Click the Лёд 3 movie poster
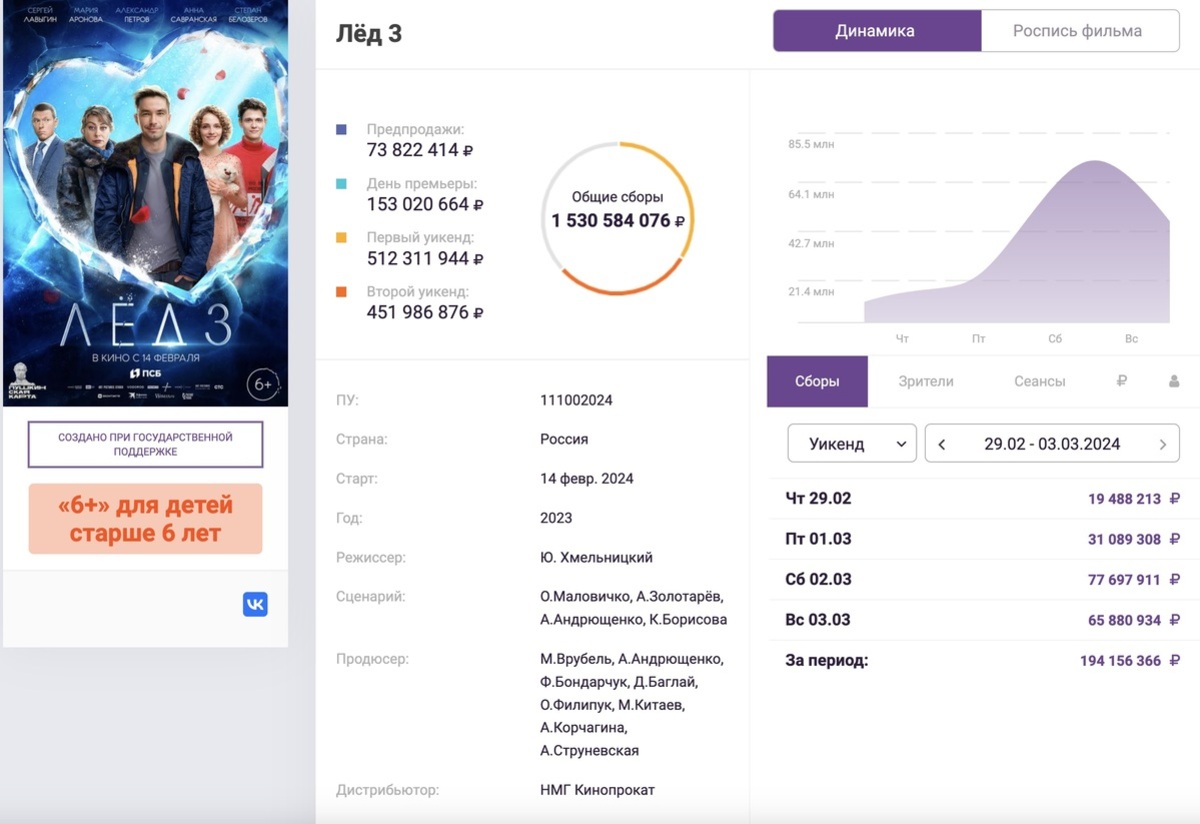This screenshot has height=824, width=1200. click(x=145, y=200)
